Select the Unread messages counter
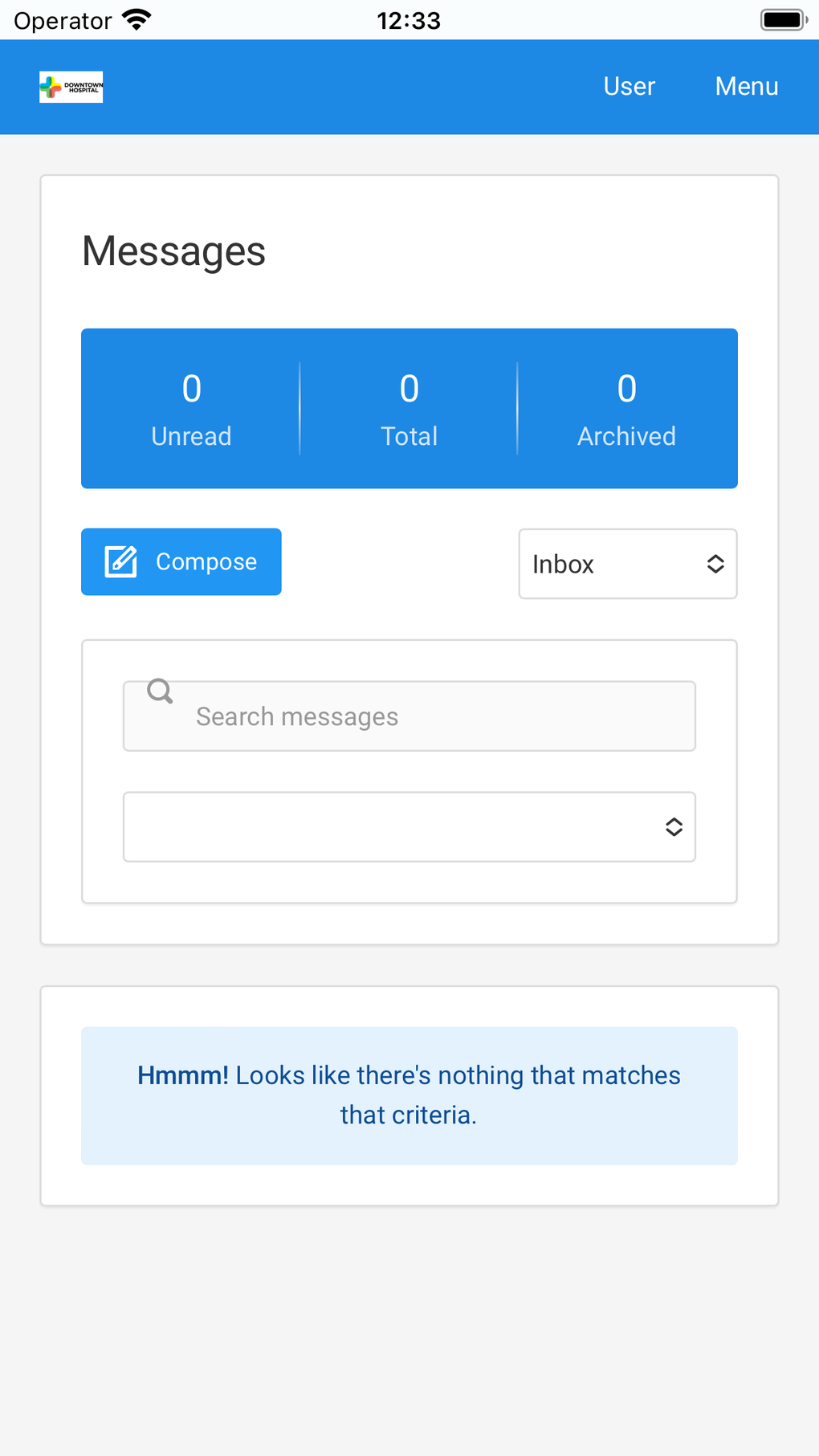819x1456 pixels. pos(191,409)
